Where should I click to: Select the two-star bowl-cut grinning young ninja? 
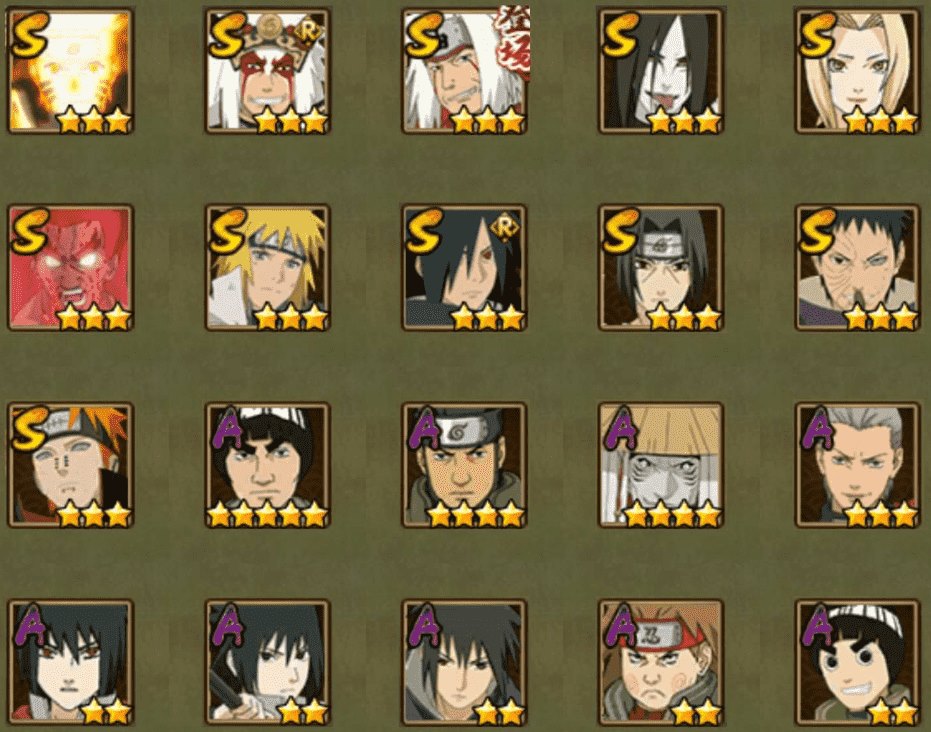[857, 662]
